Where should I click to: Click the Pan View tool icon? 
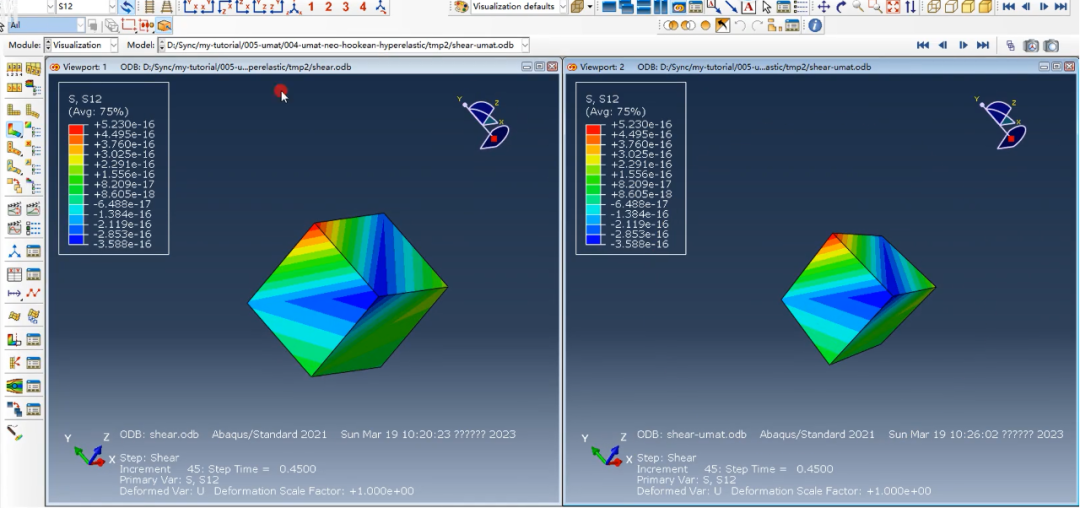[824, 7]
